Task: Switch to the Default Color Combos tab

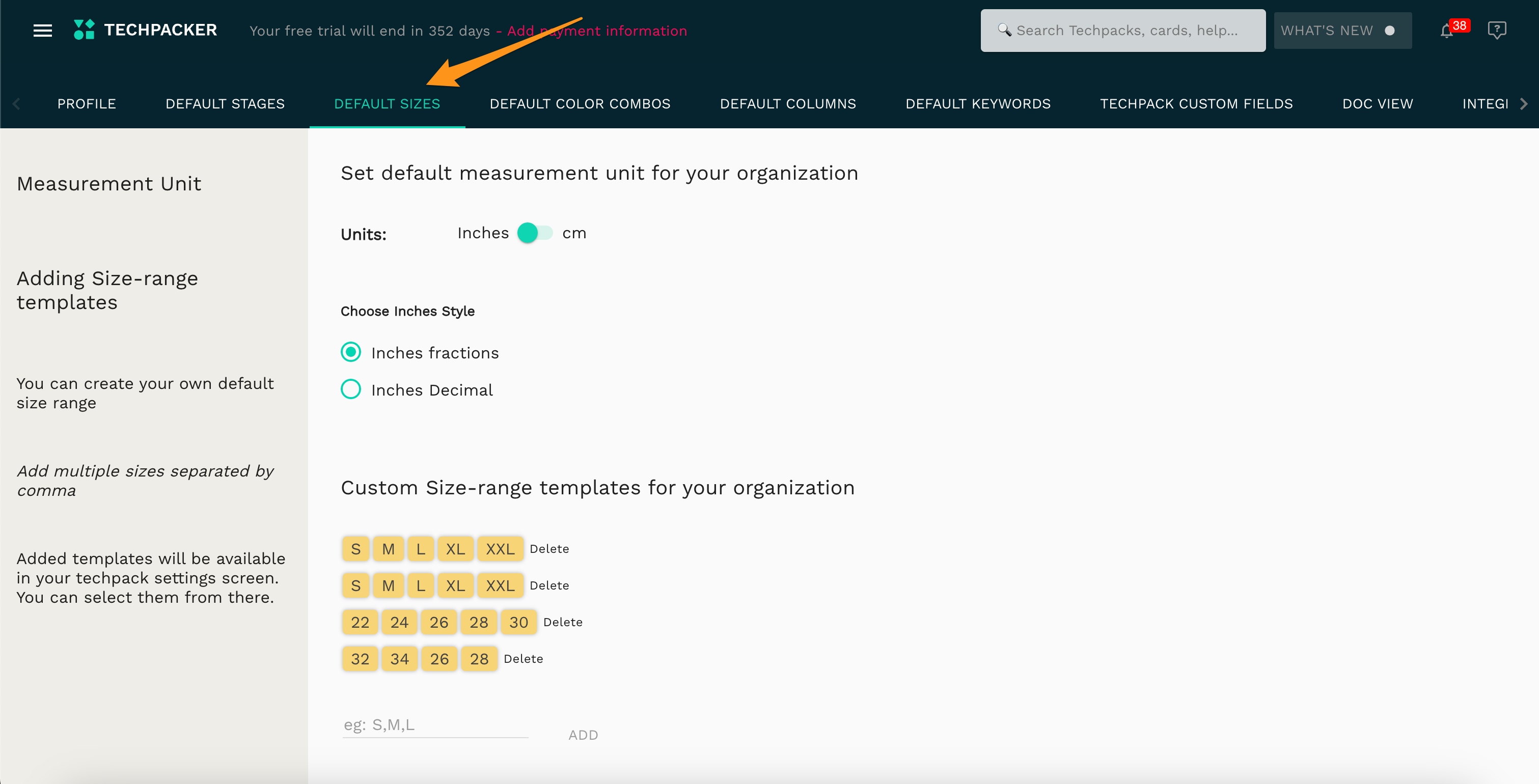Action: [580, 104]
